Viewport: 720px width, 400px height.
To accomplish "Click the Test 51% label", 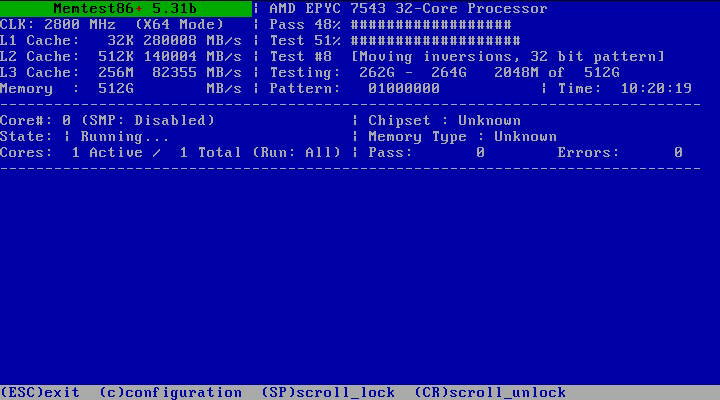I will (305, 40).
